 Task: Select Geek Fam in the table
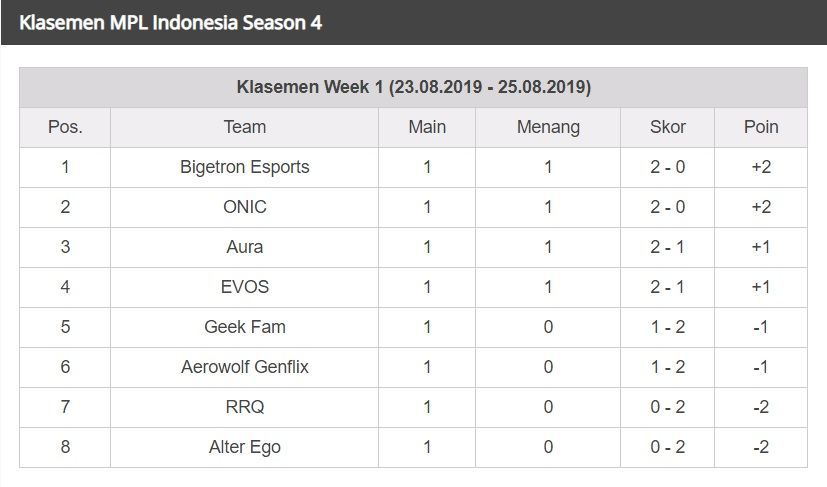[245, 327]
